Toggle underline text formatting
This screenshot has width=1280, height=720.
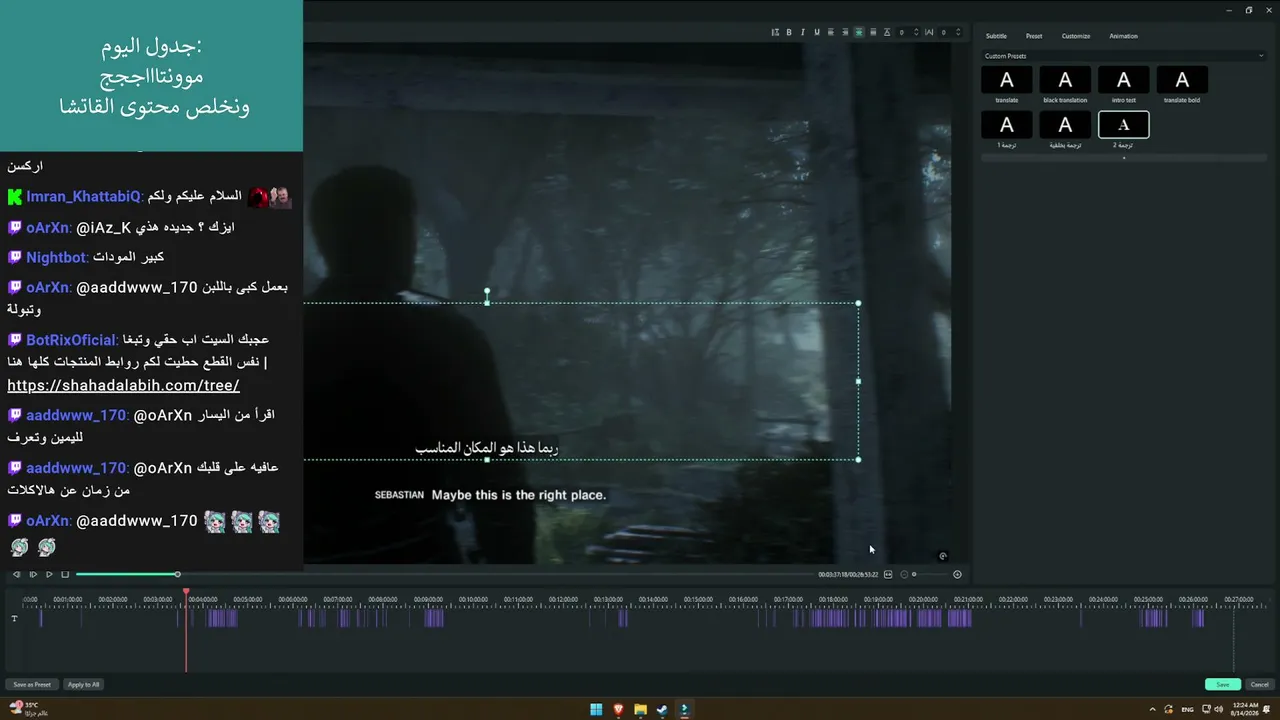point(817,32)
